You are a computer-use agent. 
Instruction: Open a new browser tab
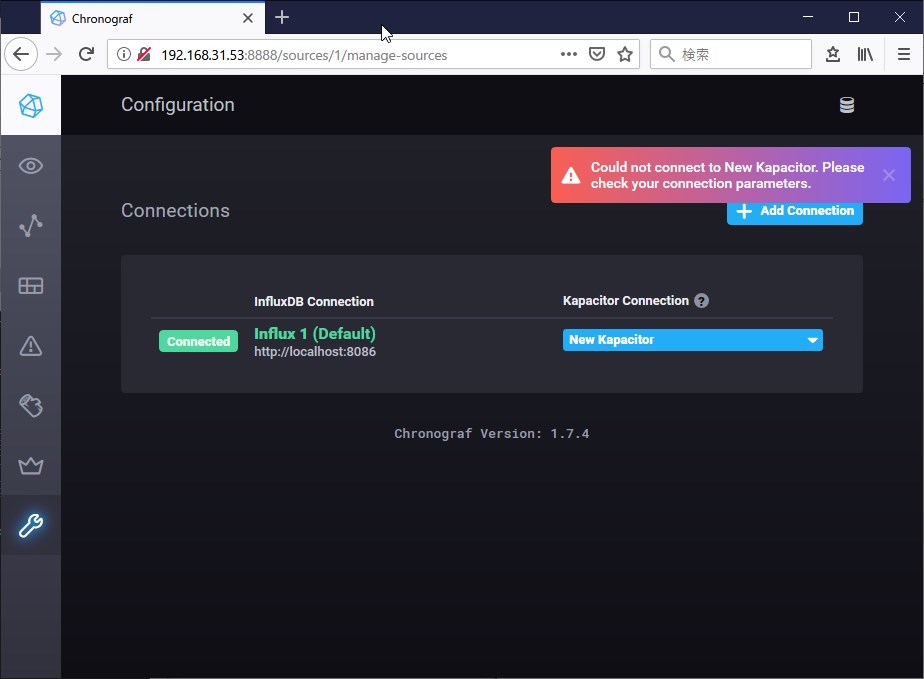tap(282, 17)
